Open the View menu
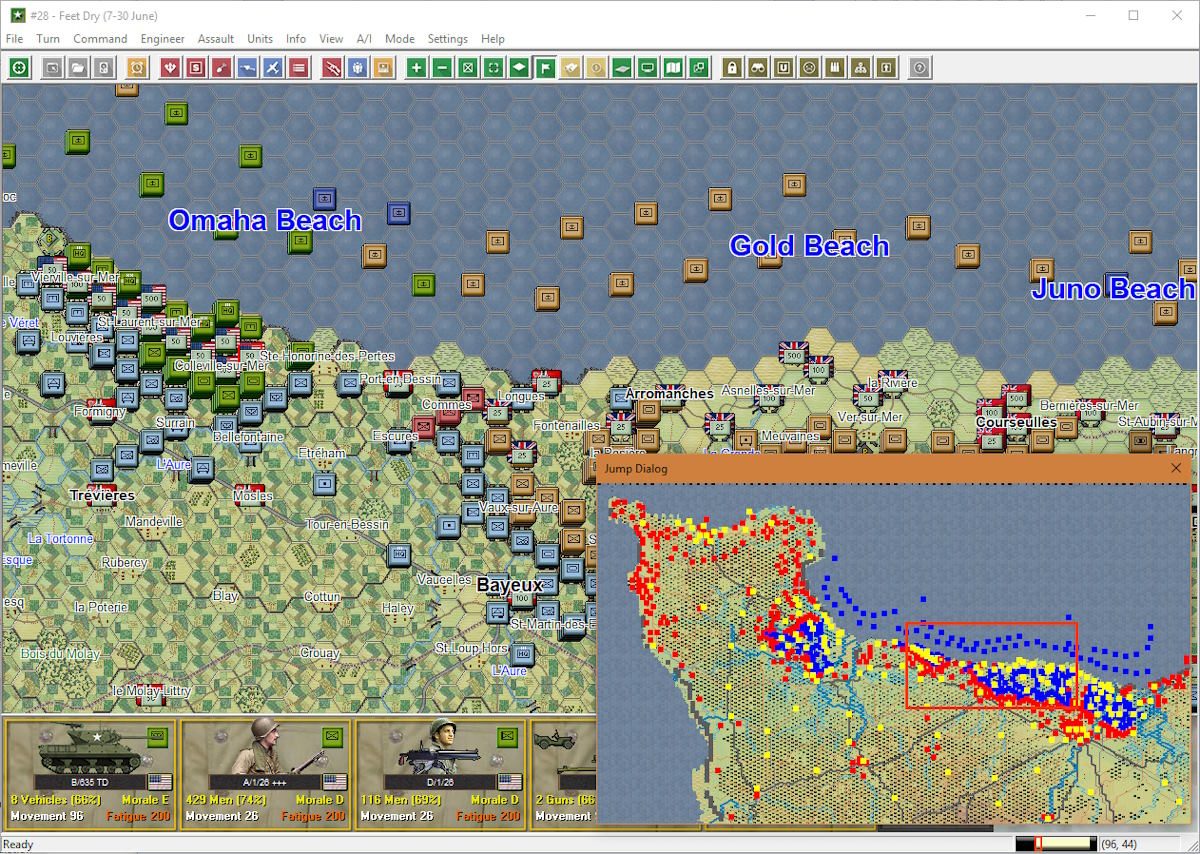This screenshot has height=854, width=1200. tap(331, 39)
